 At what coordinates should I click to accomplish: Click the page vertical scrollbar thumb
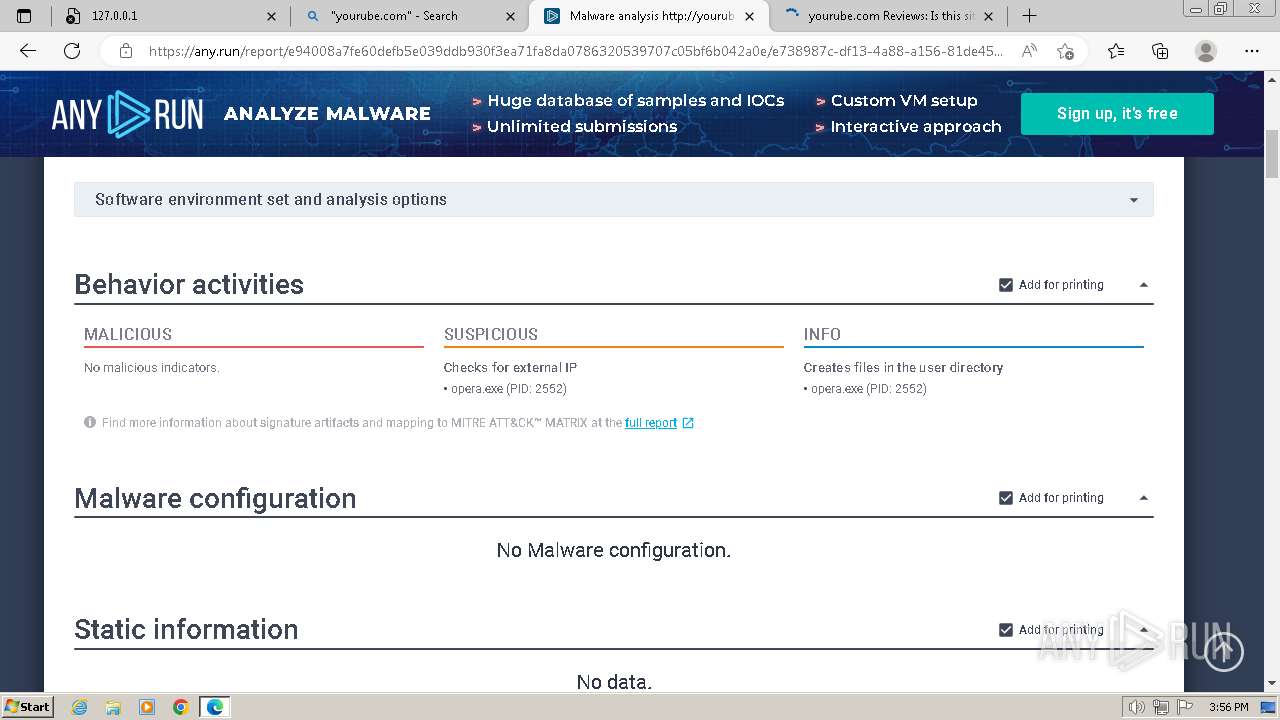(1272, 153)
